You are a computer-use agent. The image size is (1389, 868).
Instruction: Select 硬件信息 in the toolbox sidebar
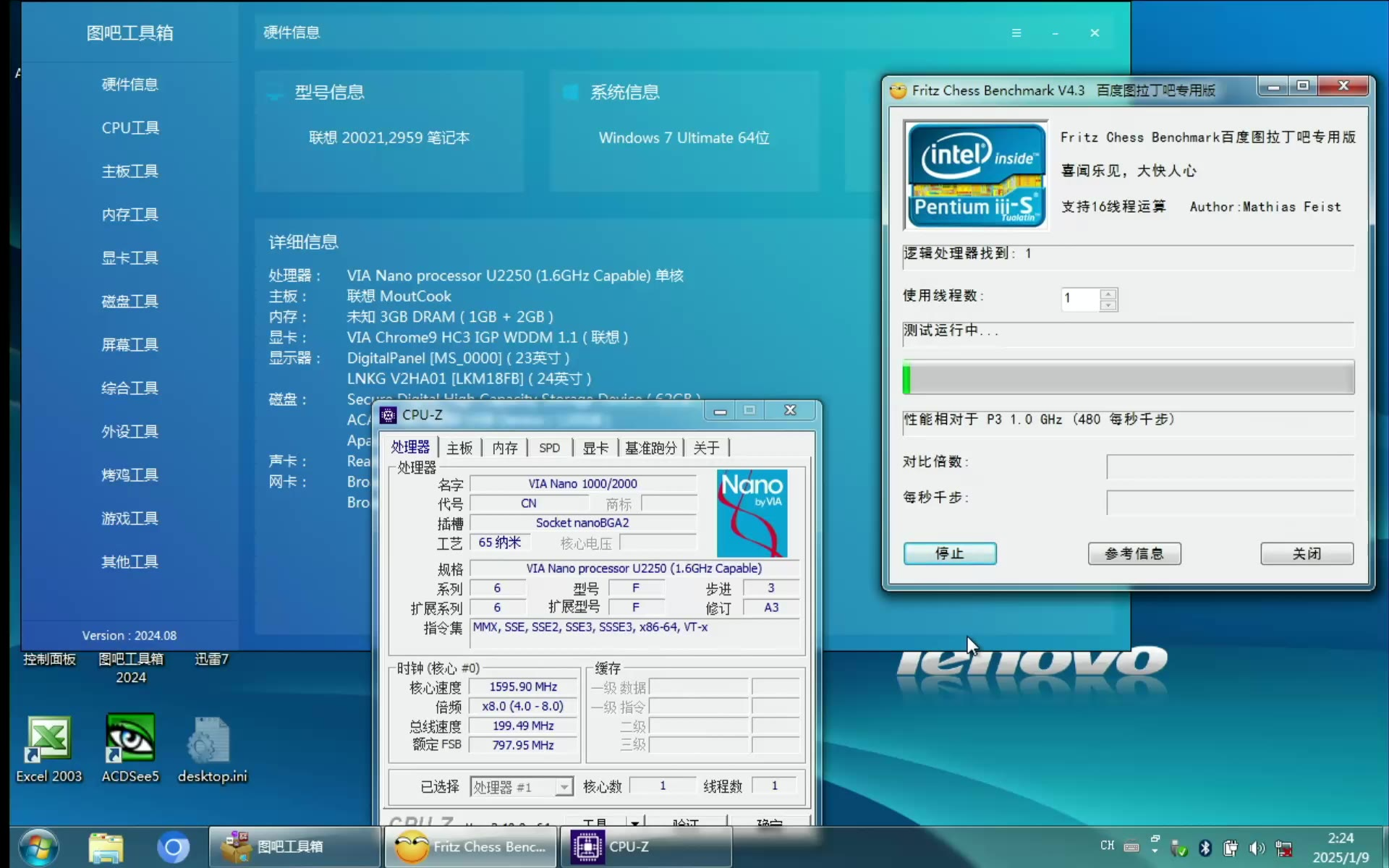(x=129, y=85)
